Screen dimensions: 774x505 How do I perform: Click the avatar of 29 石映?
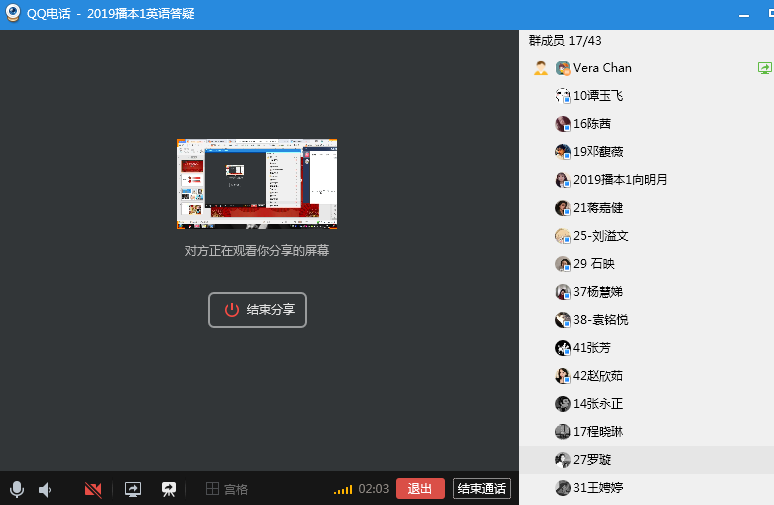coord(563,264)
